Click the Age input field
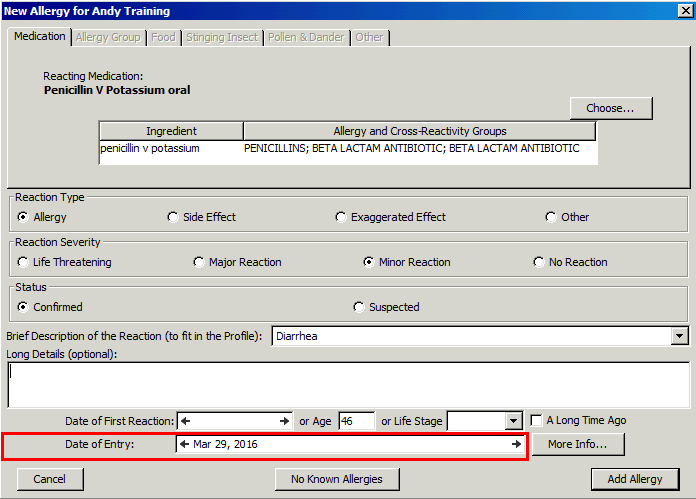Screen dimensions: 696x499 coord(356,422)
